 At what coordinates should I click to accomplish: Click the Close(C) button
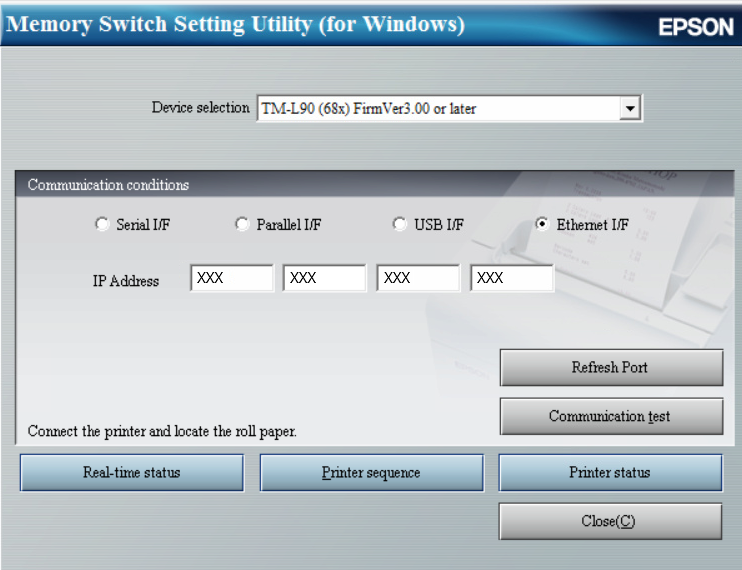point(610,521)
